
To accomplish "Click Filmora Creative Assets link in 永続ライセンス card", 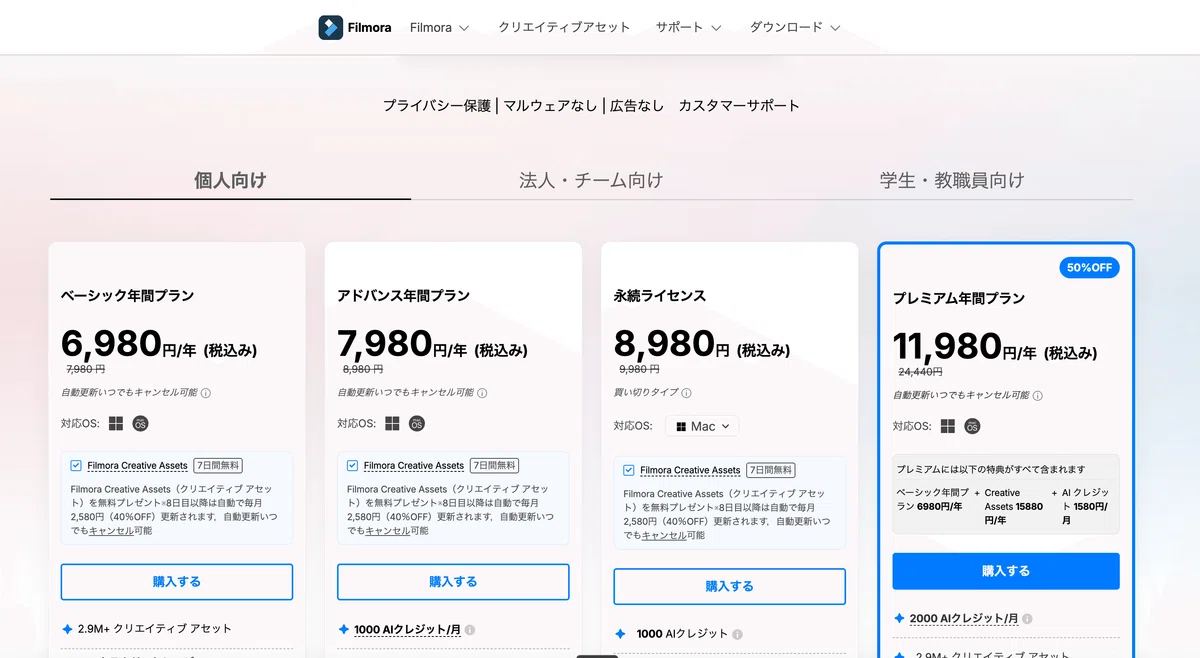I will click(x=690, y=470).
